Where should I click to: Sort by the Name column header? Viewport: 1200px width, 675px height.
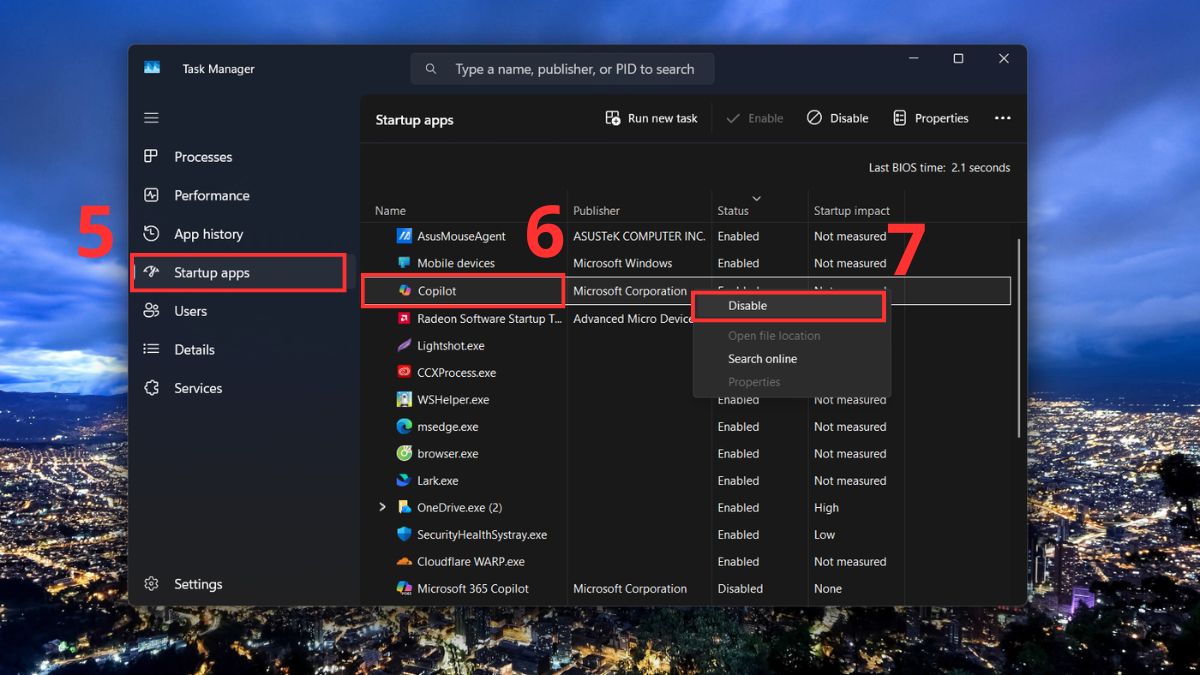tap(390, 211)
